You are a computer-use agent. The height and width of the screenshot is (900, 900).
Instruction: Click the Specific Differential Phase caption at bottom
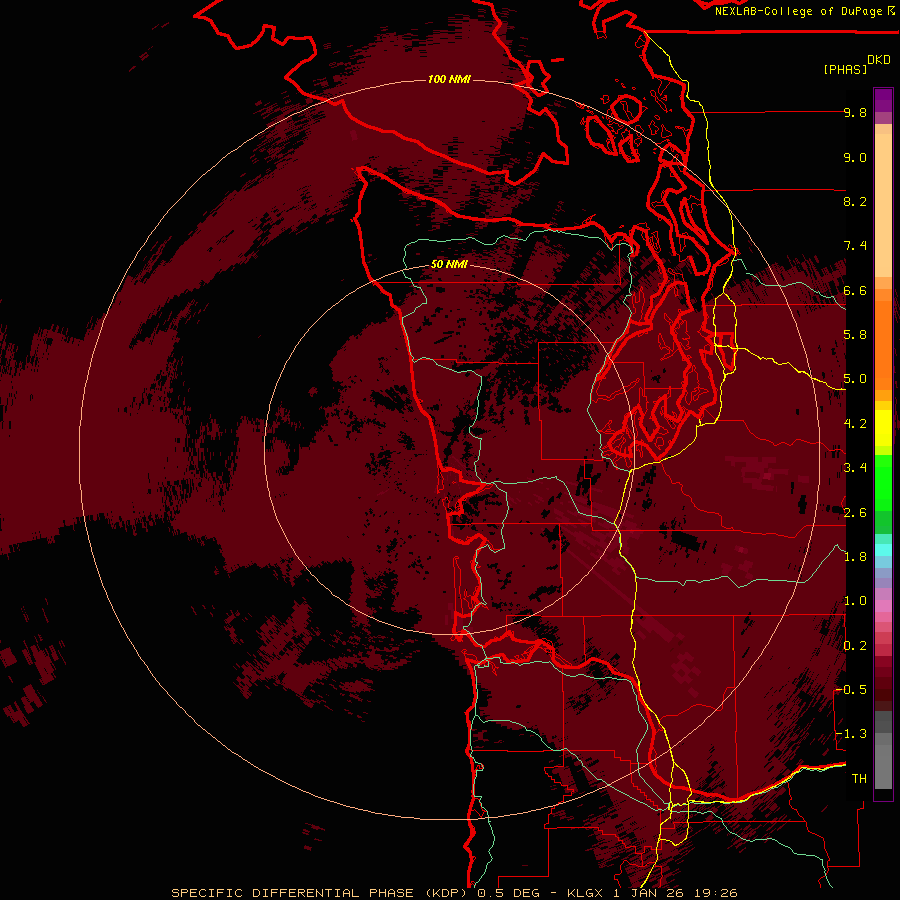454,893
